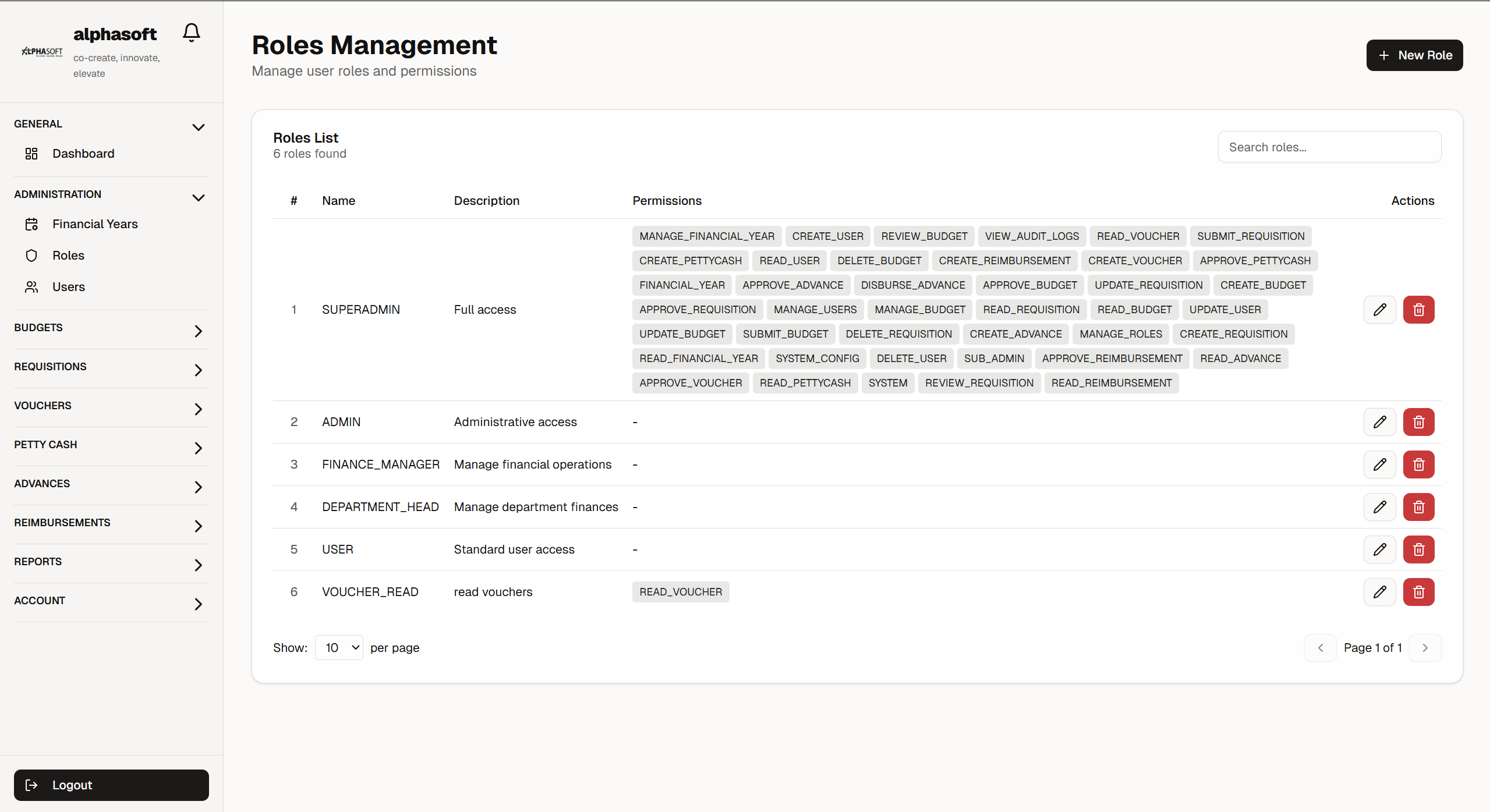Viewport: 1490px width, 812px height.
Task: Open the notification bell icon
Action: [x=190, y=32]
